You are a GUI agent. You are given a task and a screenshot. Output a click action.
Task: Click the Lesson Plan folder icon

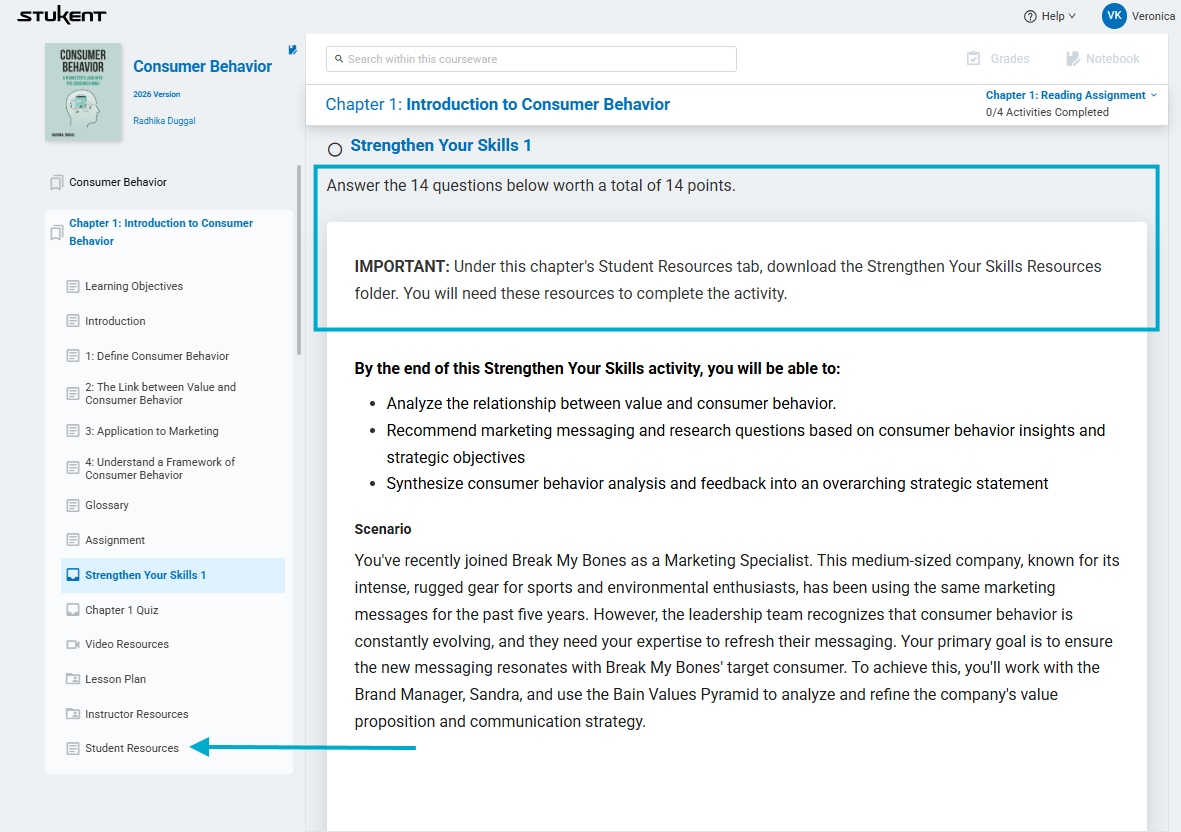(73, 679)
